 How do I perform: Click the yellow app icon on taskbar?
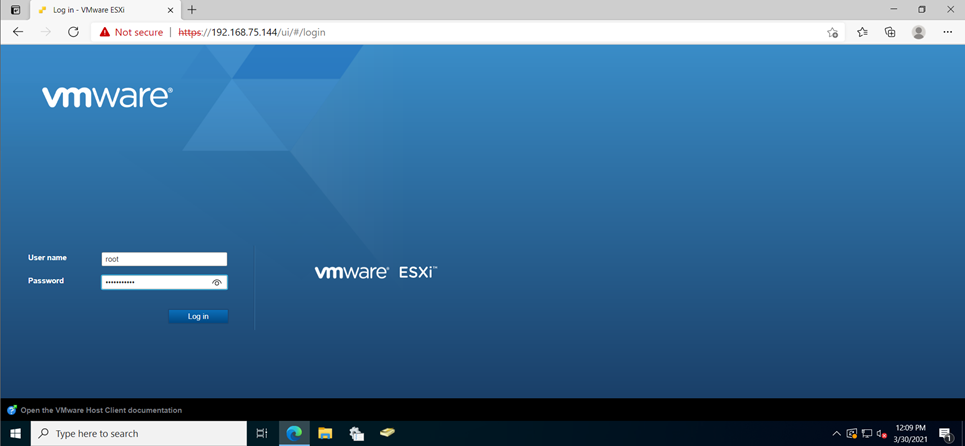pos(387,433)
